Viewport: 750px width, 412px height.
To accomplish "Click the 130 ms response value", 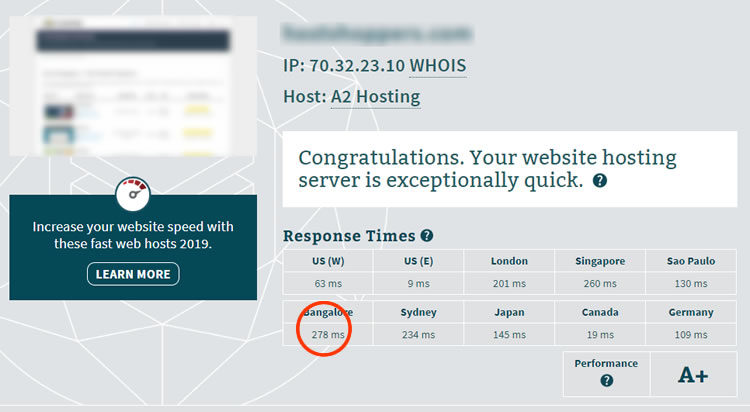I will pos(691,283).
